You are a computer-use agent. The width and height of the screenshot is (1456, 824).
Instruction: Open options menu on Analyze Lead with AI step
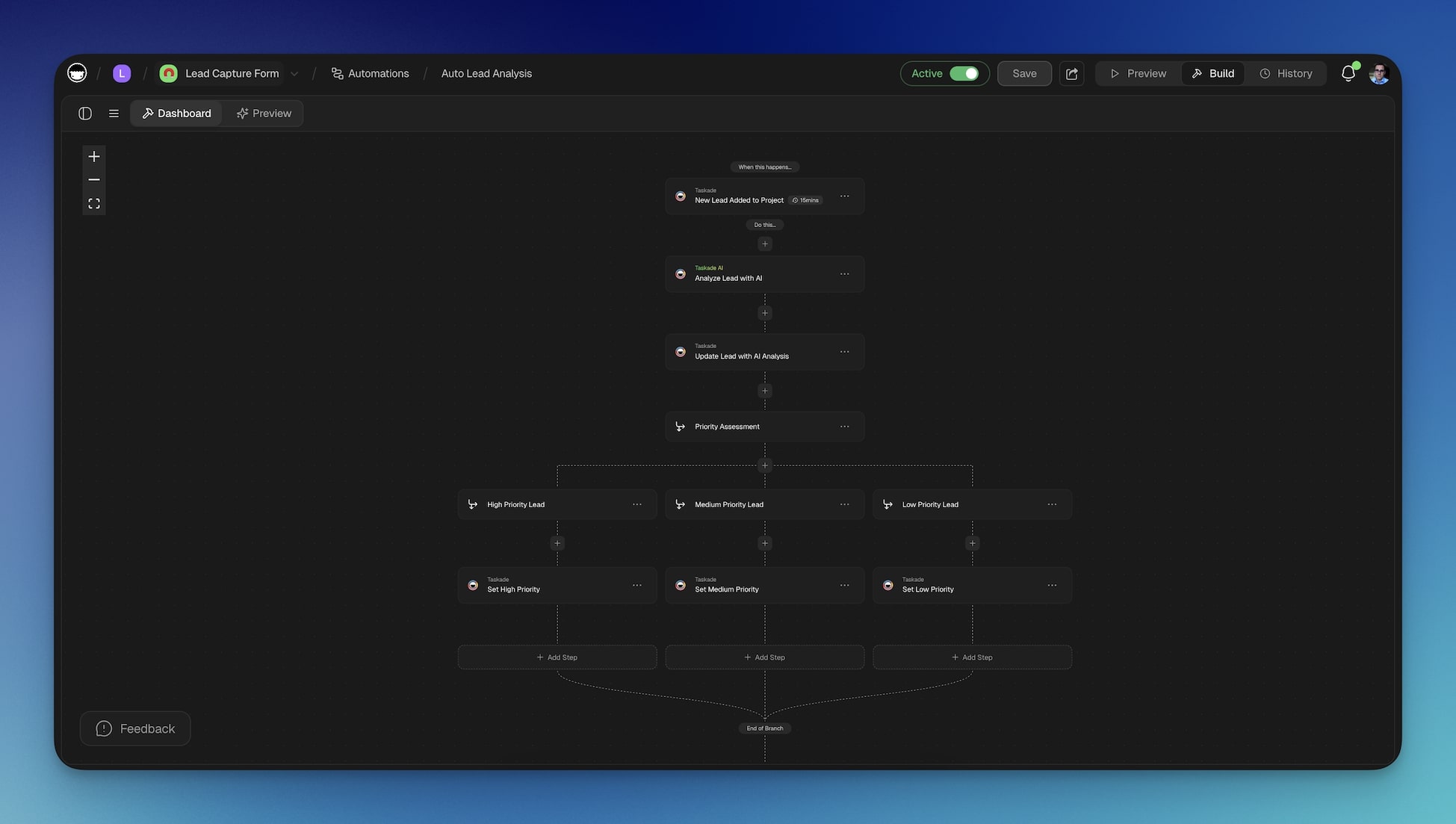[x=844, y=274]
